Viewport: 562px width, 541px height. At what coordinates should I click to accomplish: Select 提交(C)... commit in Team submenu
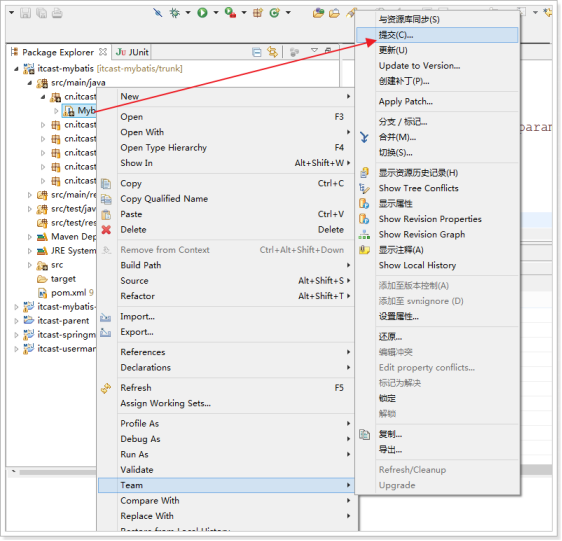(x=437, y=35)
